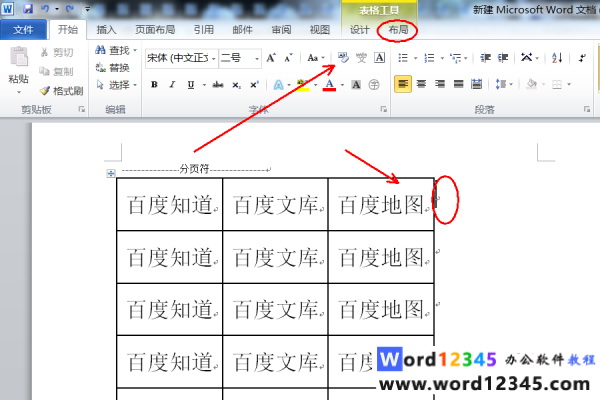
Task: Click the Clear Formatting icon
Action: point(343,58)
